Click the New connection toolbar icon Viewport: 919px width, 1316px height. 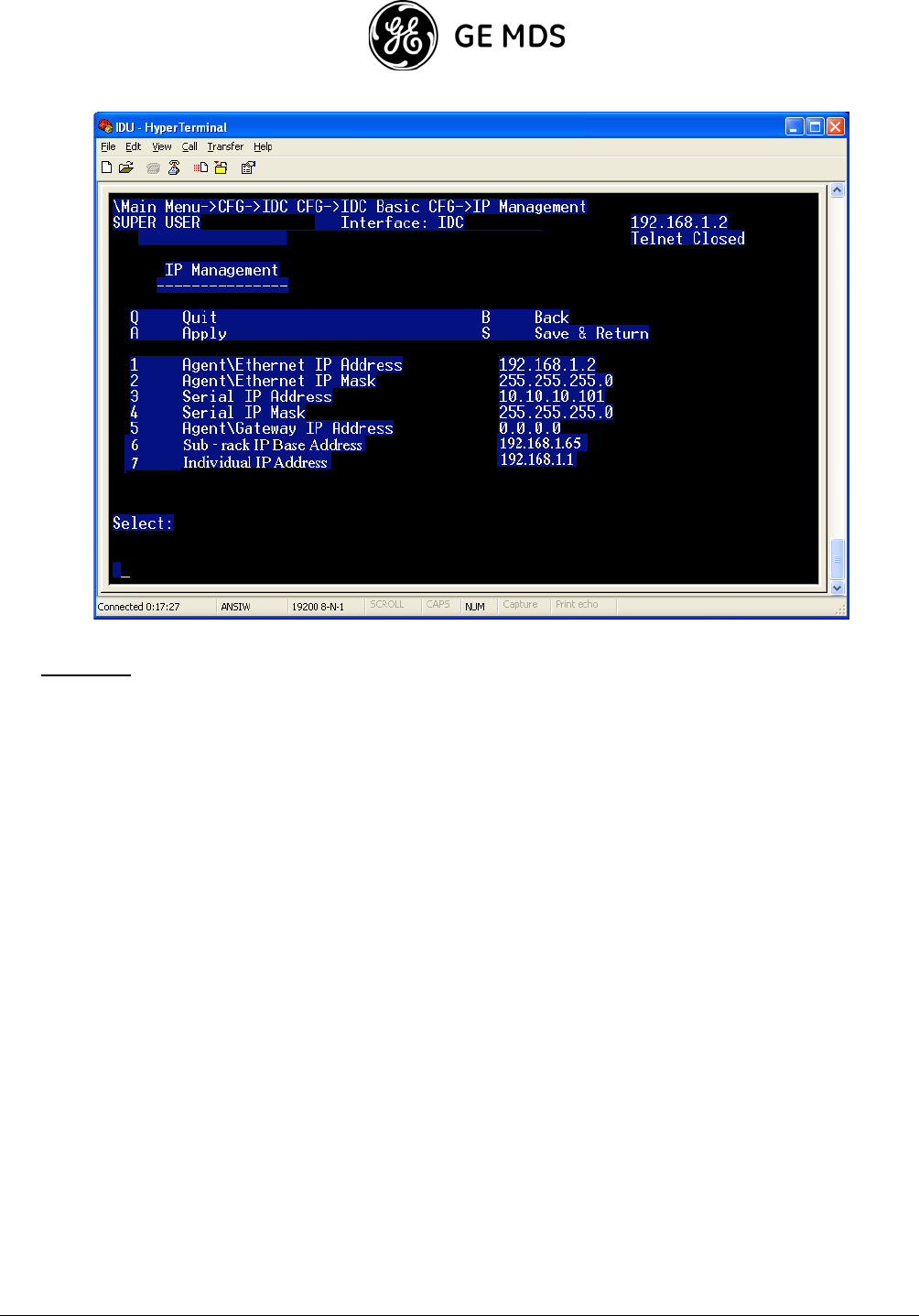107,167
